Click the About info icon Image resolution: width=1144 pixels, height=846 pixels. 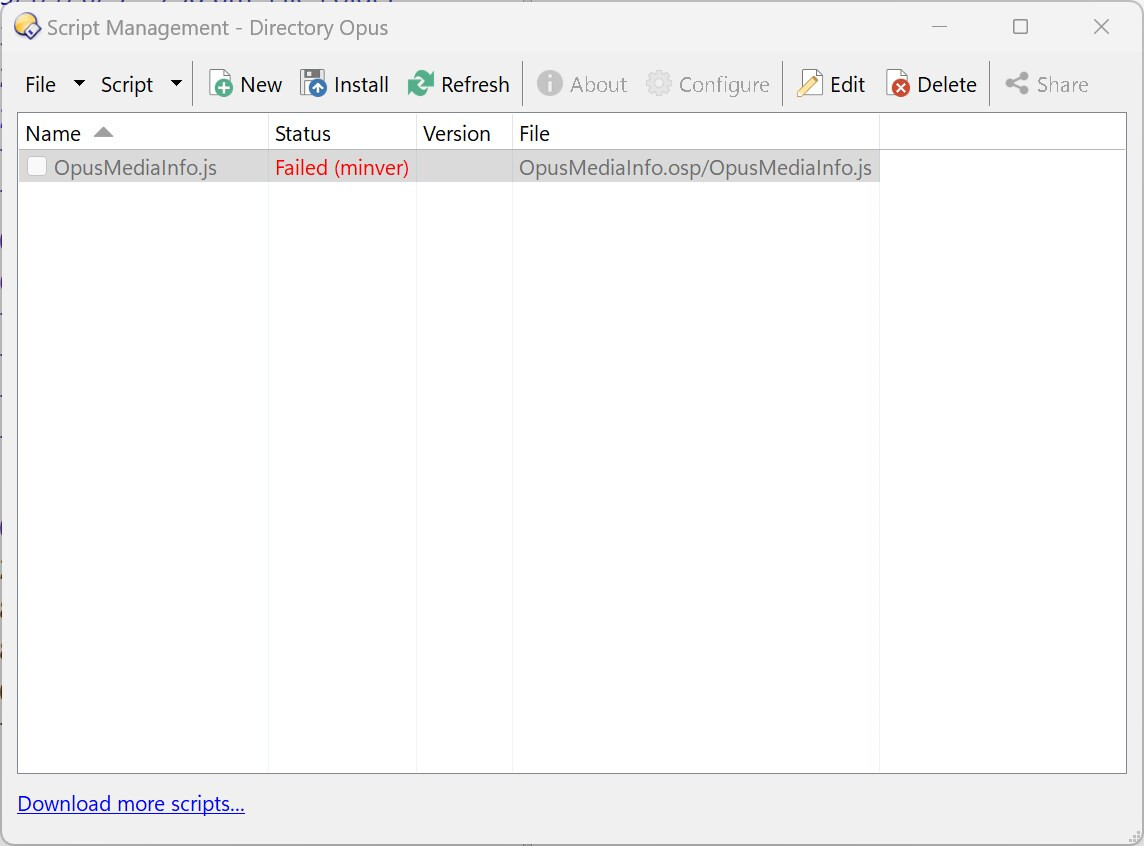point(549,84)
